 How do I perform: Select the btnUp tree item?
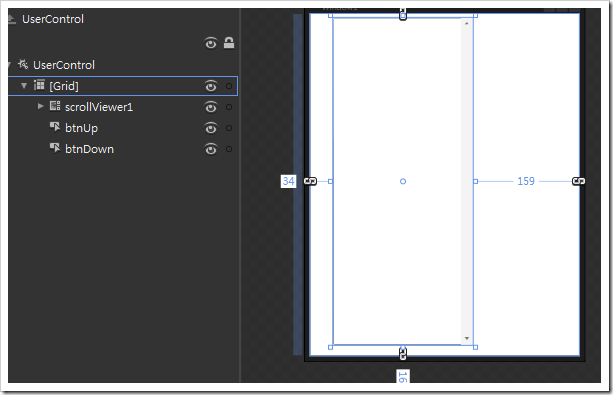[x=81, y=128]
